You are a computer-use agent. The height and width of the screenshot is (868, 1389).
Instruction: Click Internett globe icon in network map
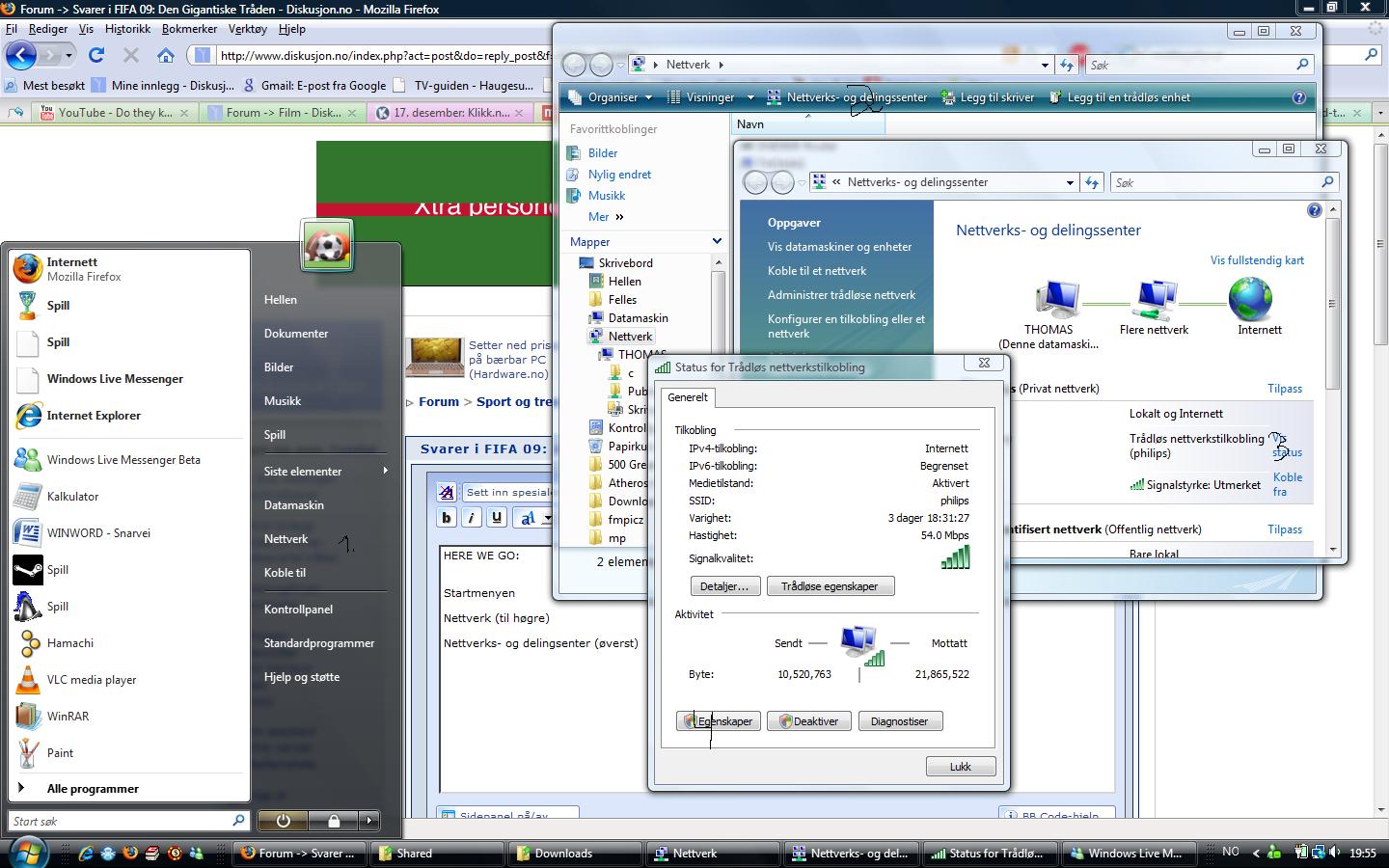coord(1251,299)
